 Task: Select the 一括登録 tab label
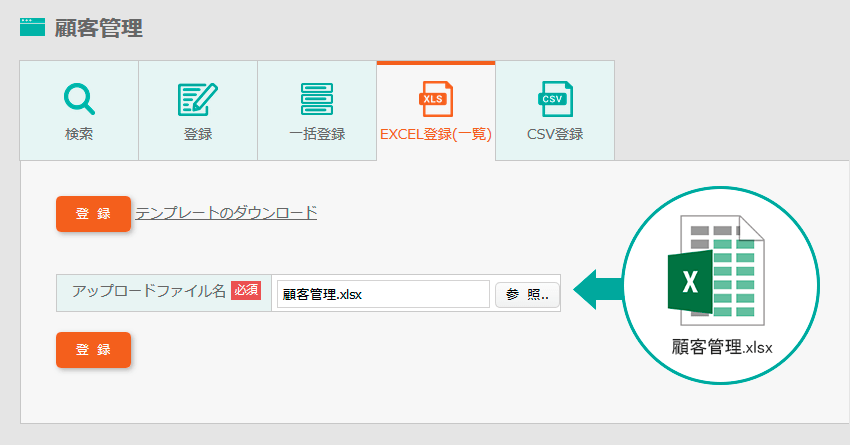tap(317, 134)
